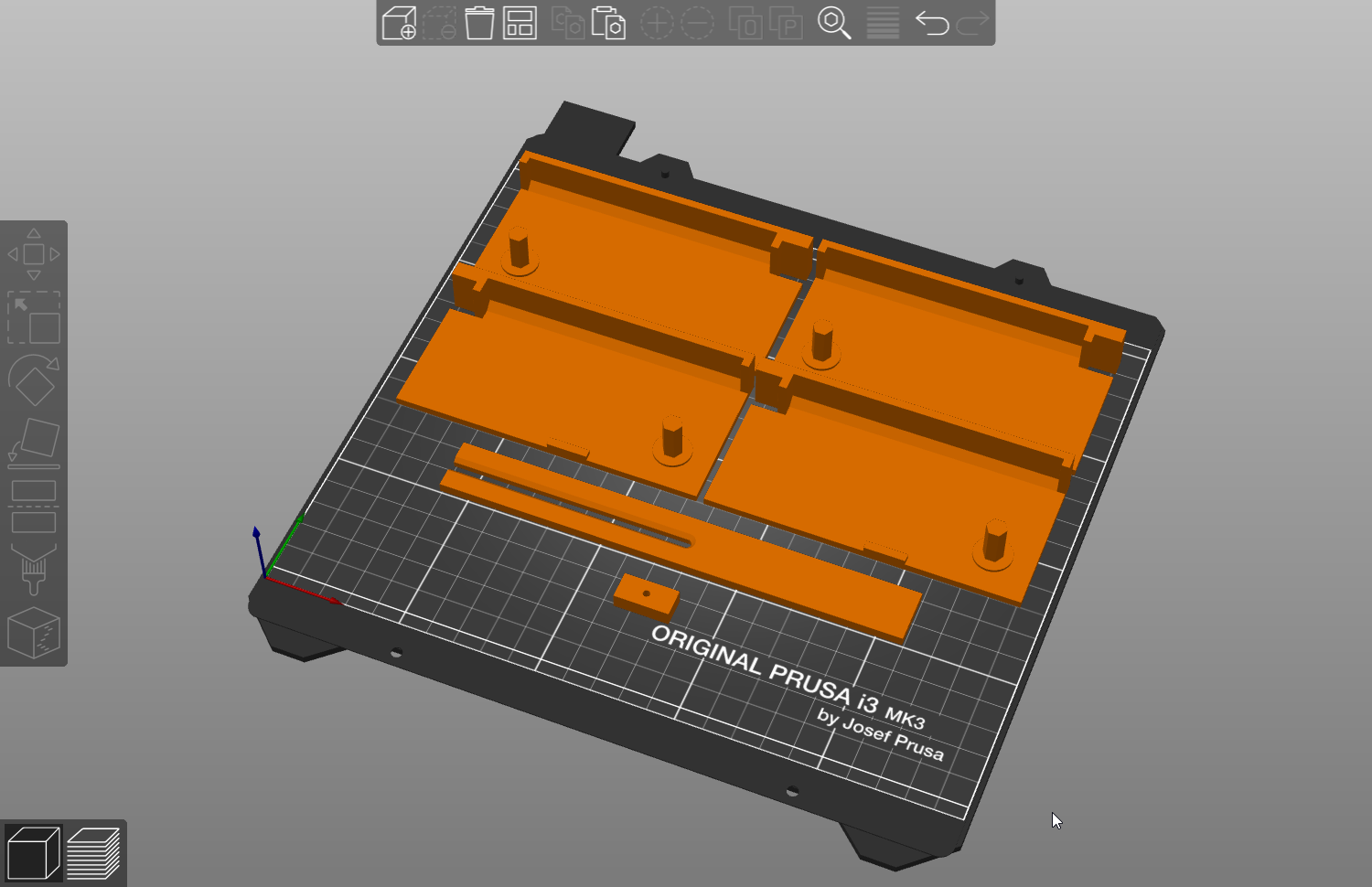Click the Delete all trash icon
The height and width of the screenshot is (887, 1372).
[479, 23]
